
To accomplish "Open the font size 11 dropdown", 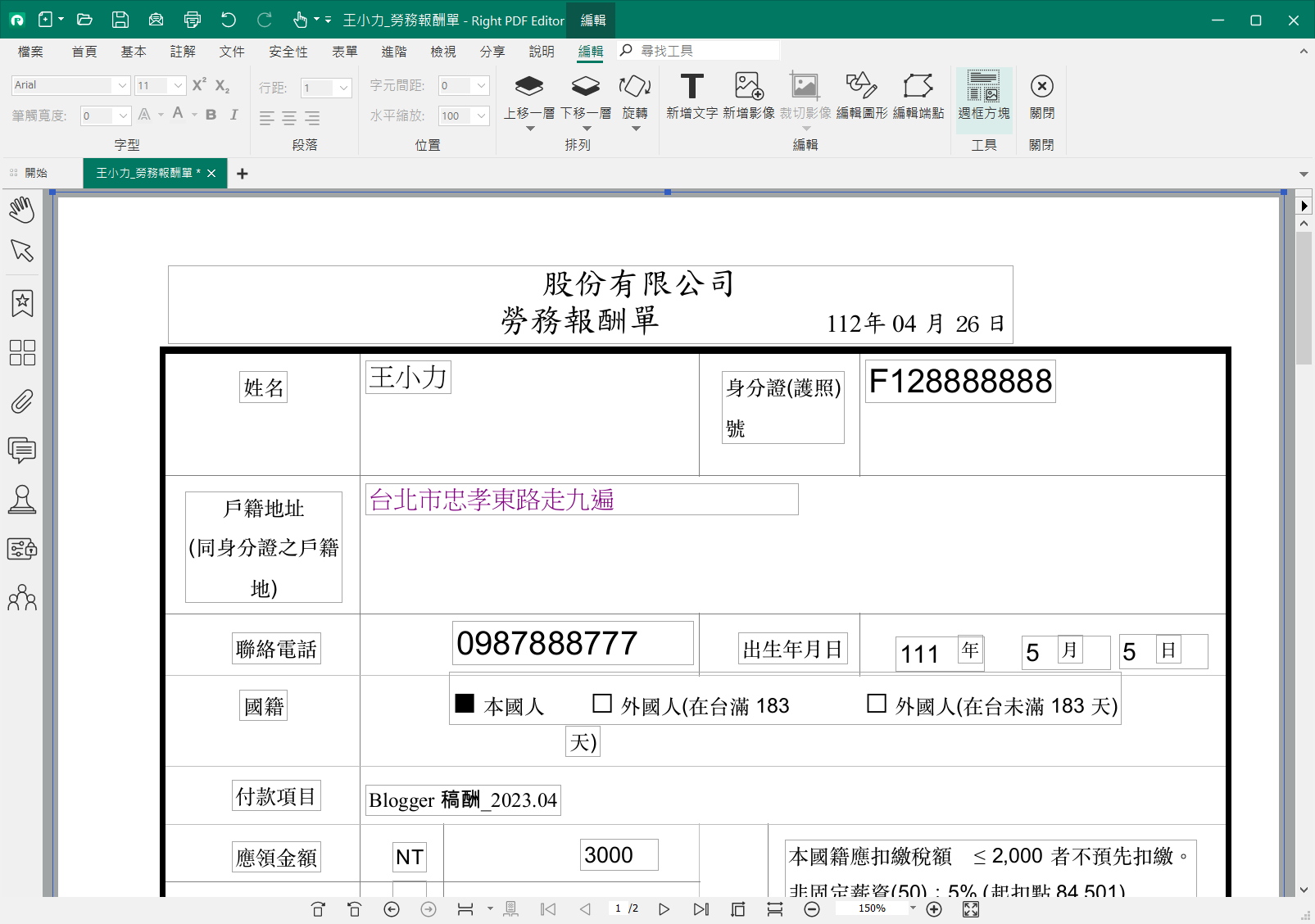I will pos(178,85).
